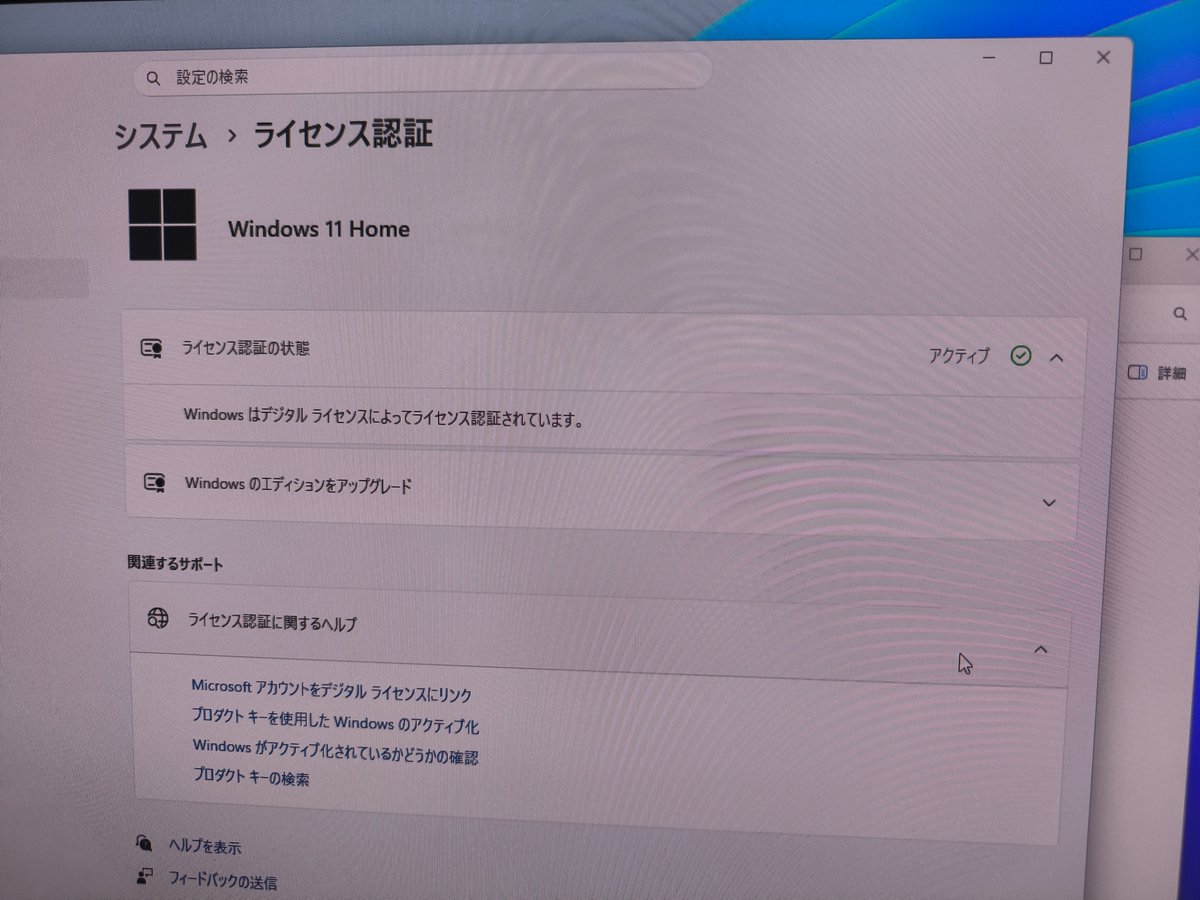Click the ライセンス認証の状態 certificate icon
The width and height of the screenshot is (1200, 900).
pyautogui.click(x=152, y=348)
